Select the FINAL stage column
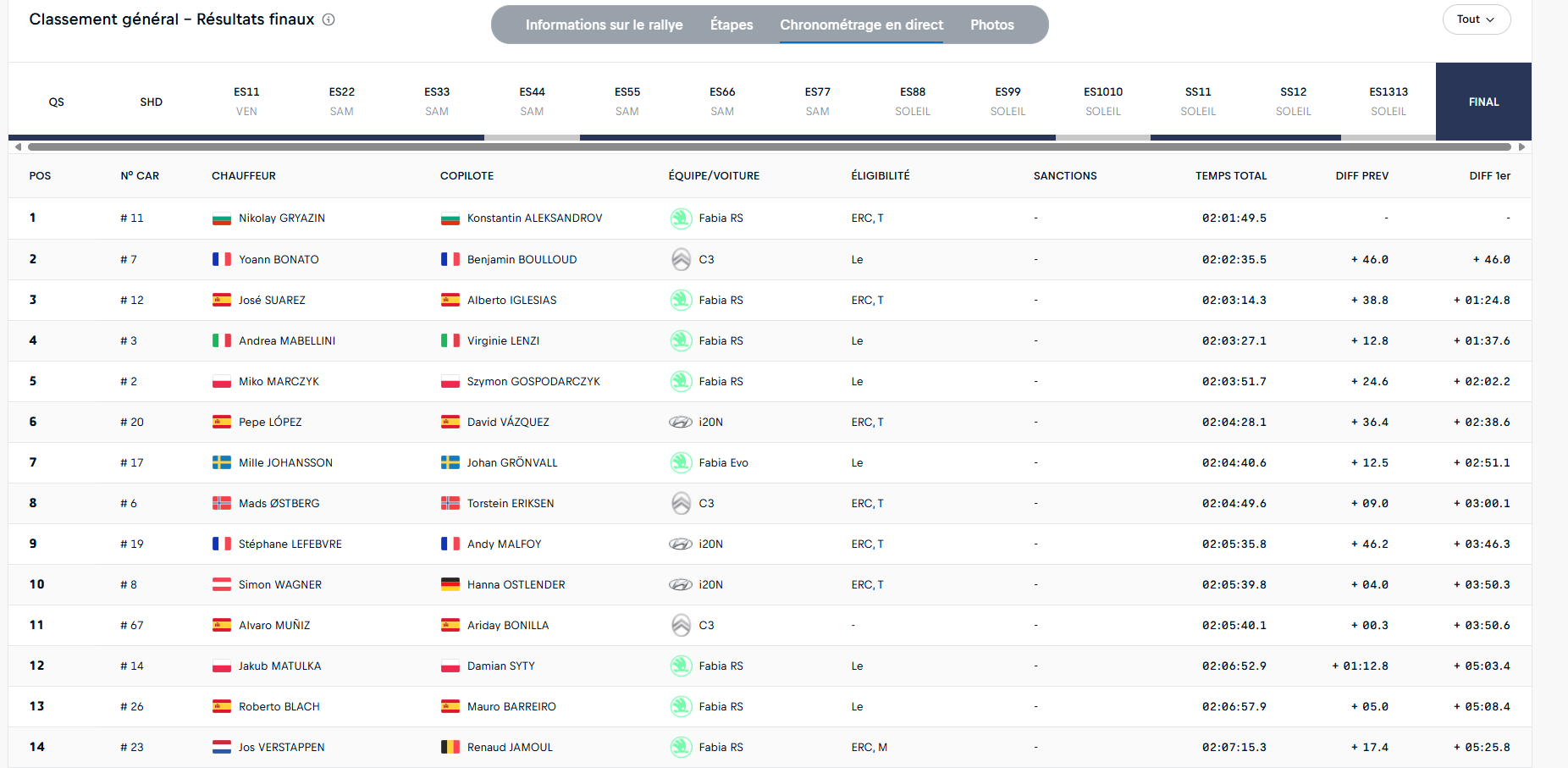Screen dimensions: 1568x768 [1483, 102]
